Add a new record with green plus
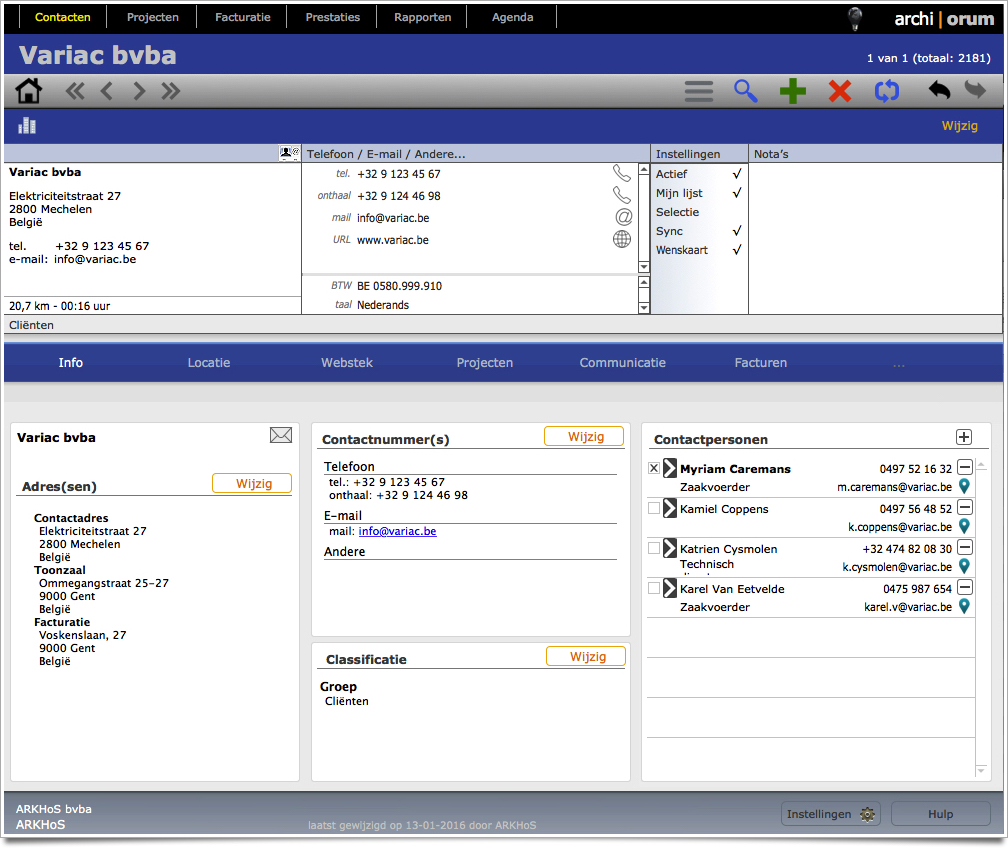 tap(792, 91)
